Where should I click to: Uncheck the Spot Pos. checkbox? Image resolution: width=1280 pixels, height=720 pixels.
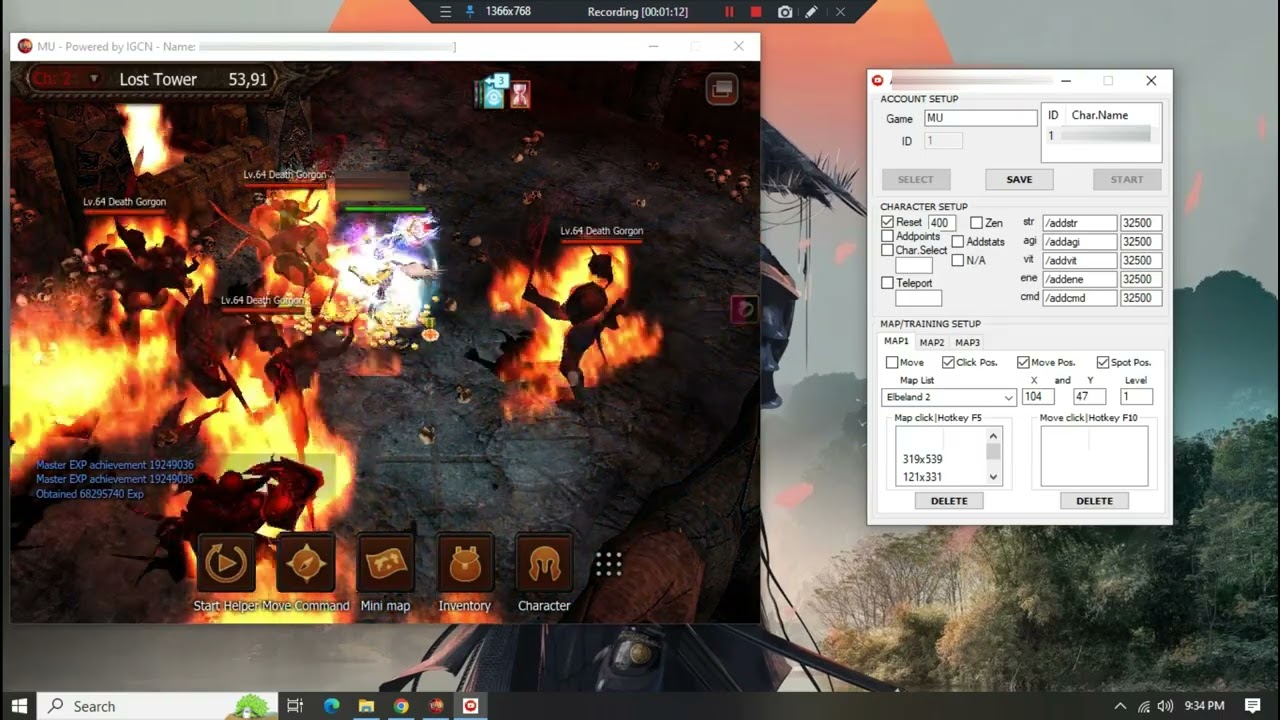coord(1102,362)
